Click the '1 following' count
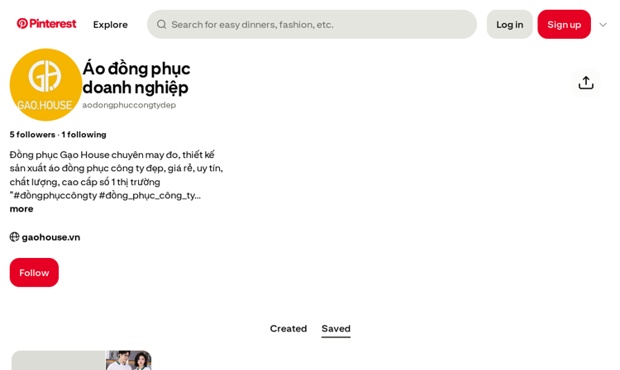 84,135
